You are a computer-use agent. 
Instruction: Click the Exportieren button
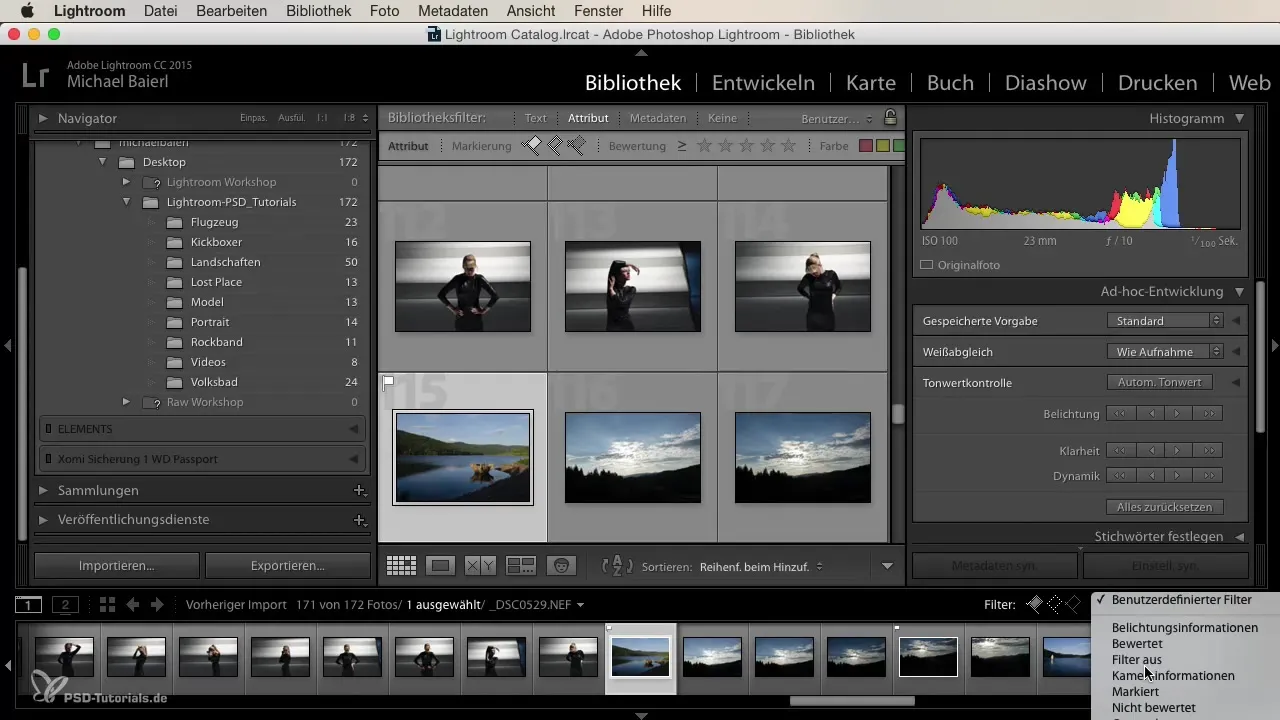[x=288, y=566]
